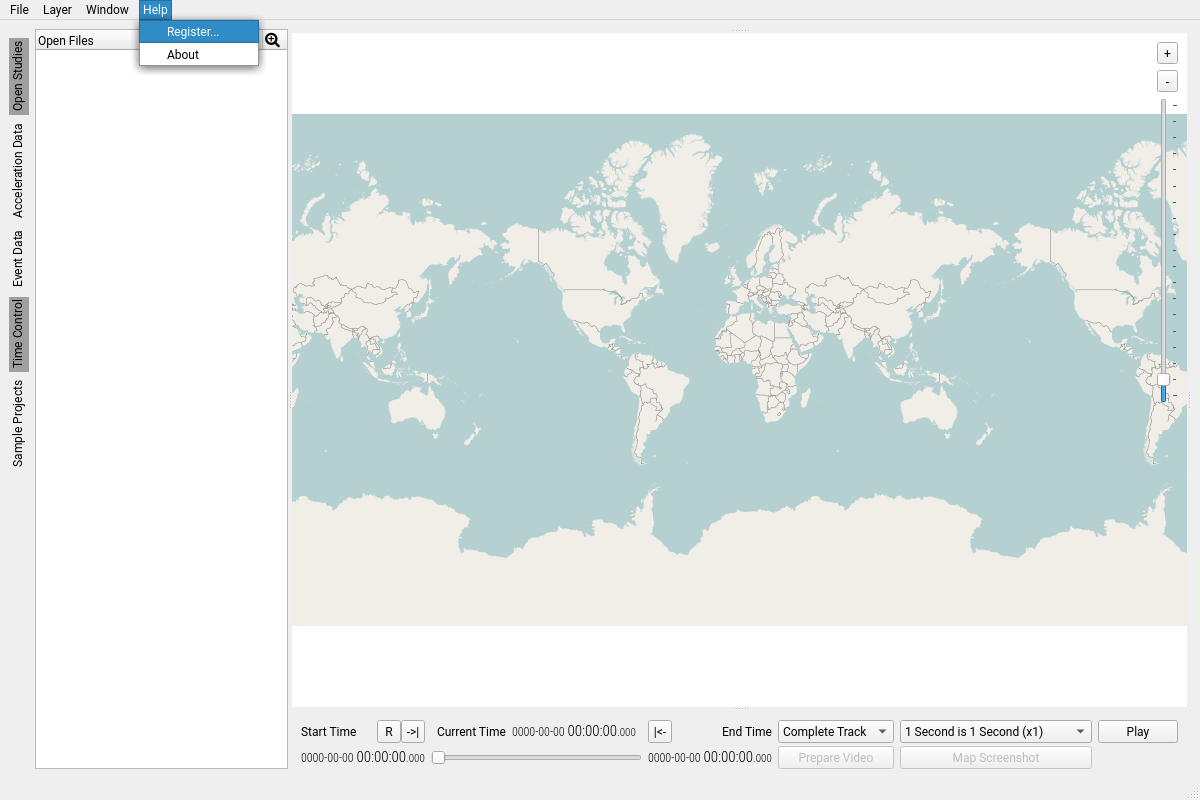Select Register... from the Help menu
The image size is (1200, 800).
[193, 32]
